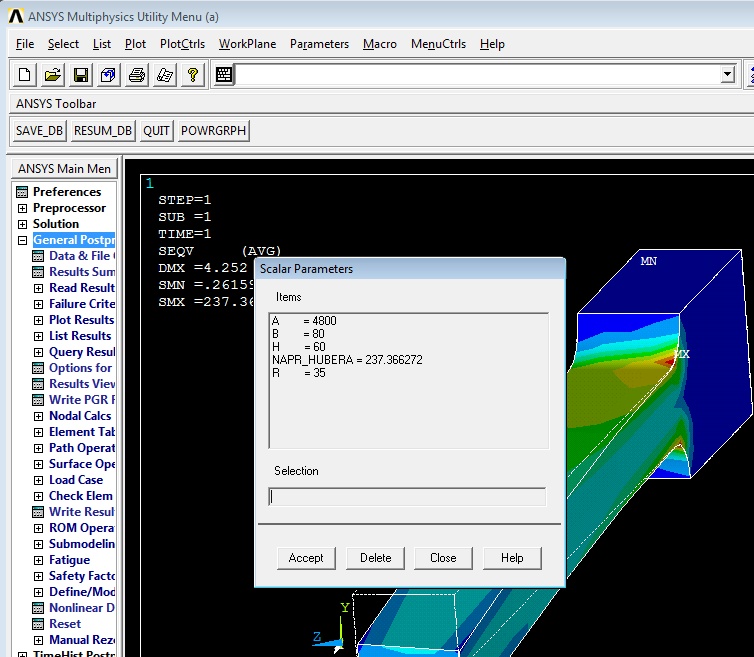Expand the List Results node
This screenshot has width=754, height=657.
tap(38, 336)
